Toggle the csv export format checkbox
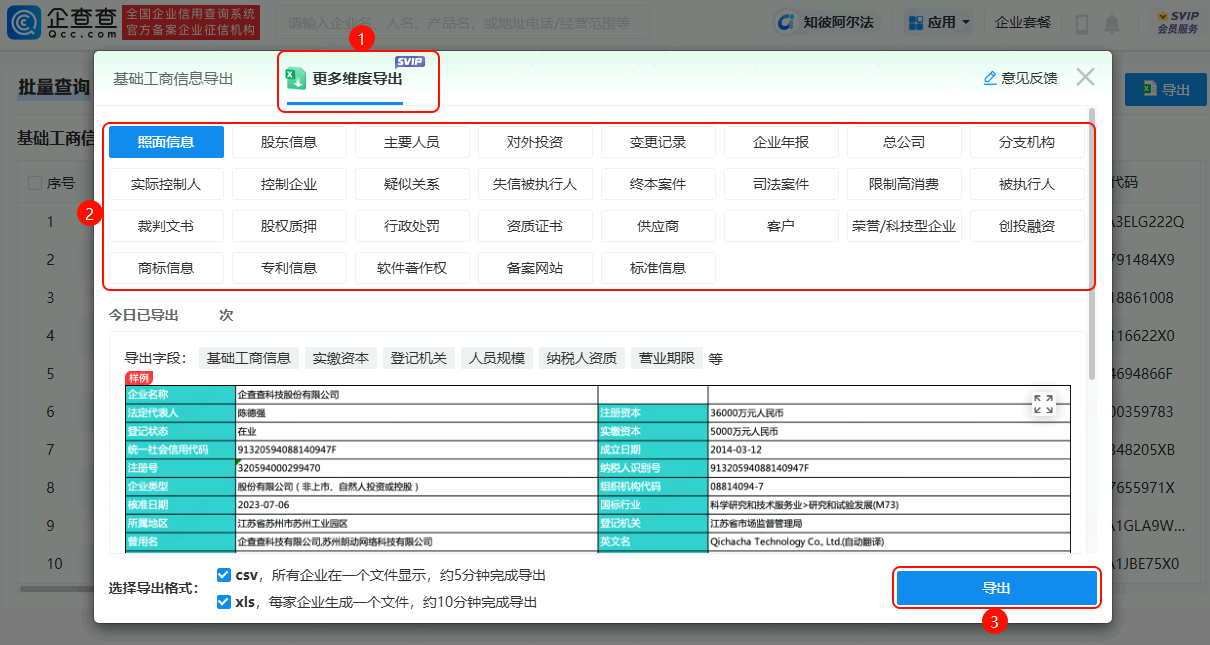Screen dimensions: 1210x645 click(x=224, y=575)
